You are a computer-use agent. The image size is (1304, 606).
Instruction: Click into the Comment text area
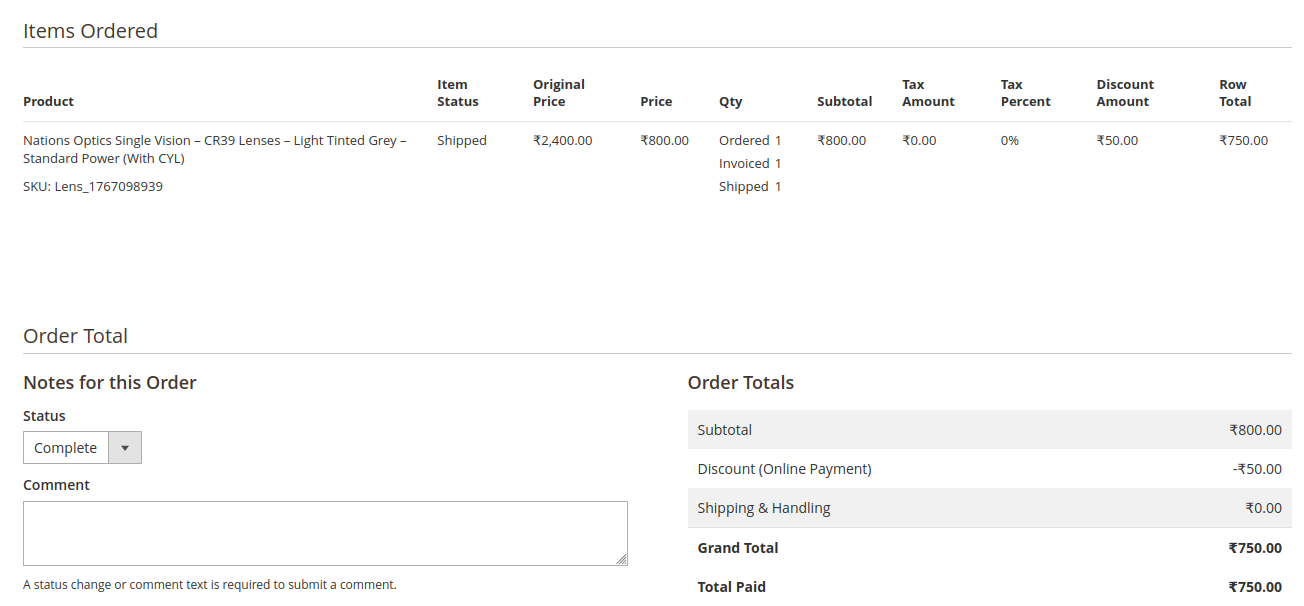324,532
